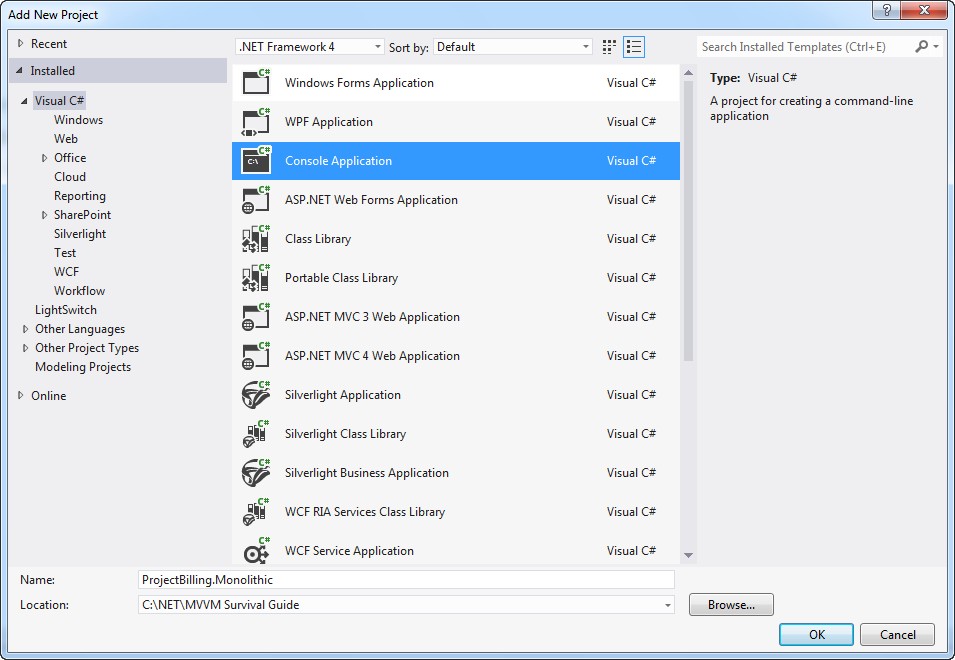Click the template list scroll down arrow
The image size is (955, 660).
pyautogui.click(x=689, y=555)
